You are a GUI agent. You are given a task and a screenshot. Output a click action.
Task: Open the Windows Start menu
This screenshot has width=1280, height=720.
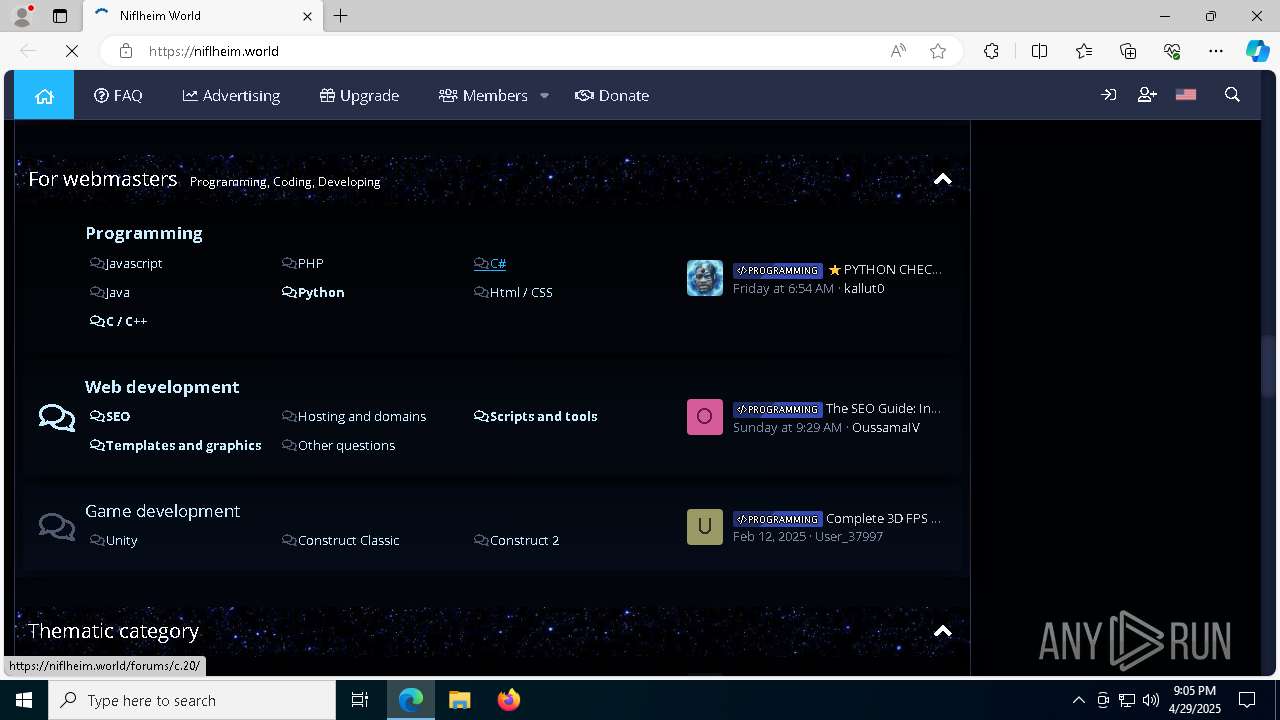point(24,700)
